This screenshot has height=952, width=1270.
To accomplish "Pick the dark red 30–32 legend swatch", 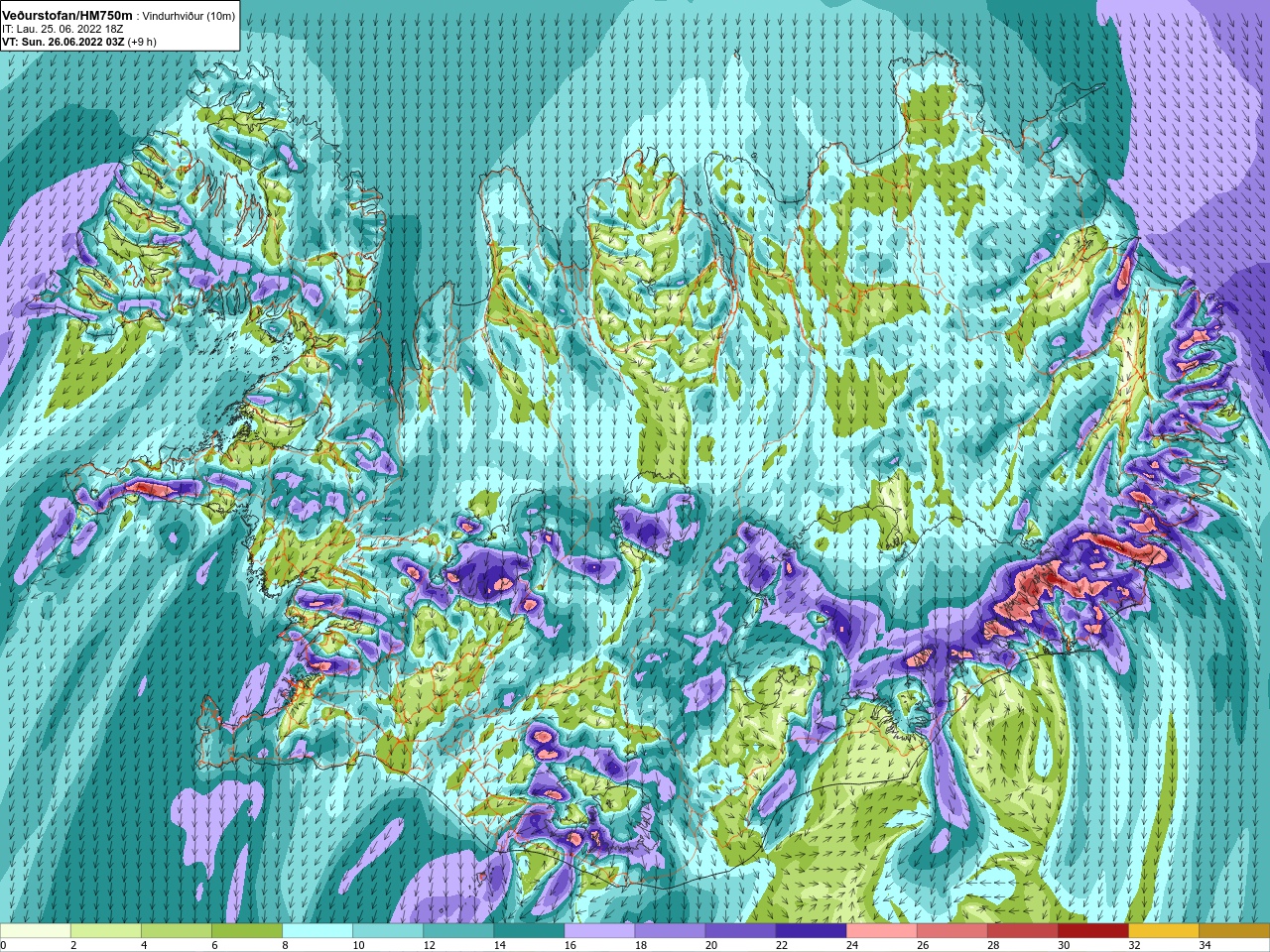I will click(1092, 931).
